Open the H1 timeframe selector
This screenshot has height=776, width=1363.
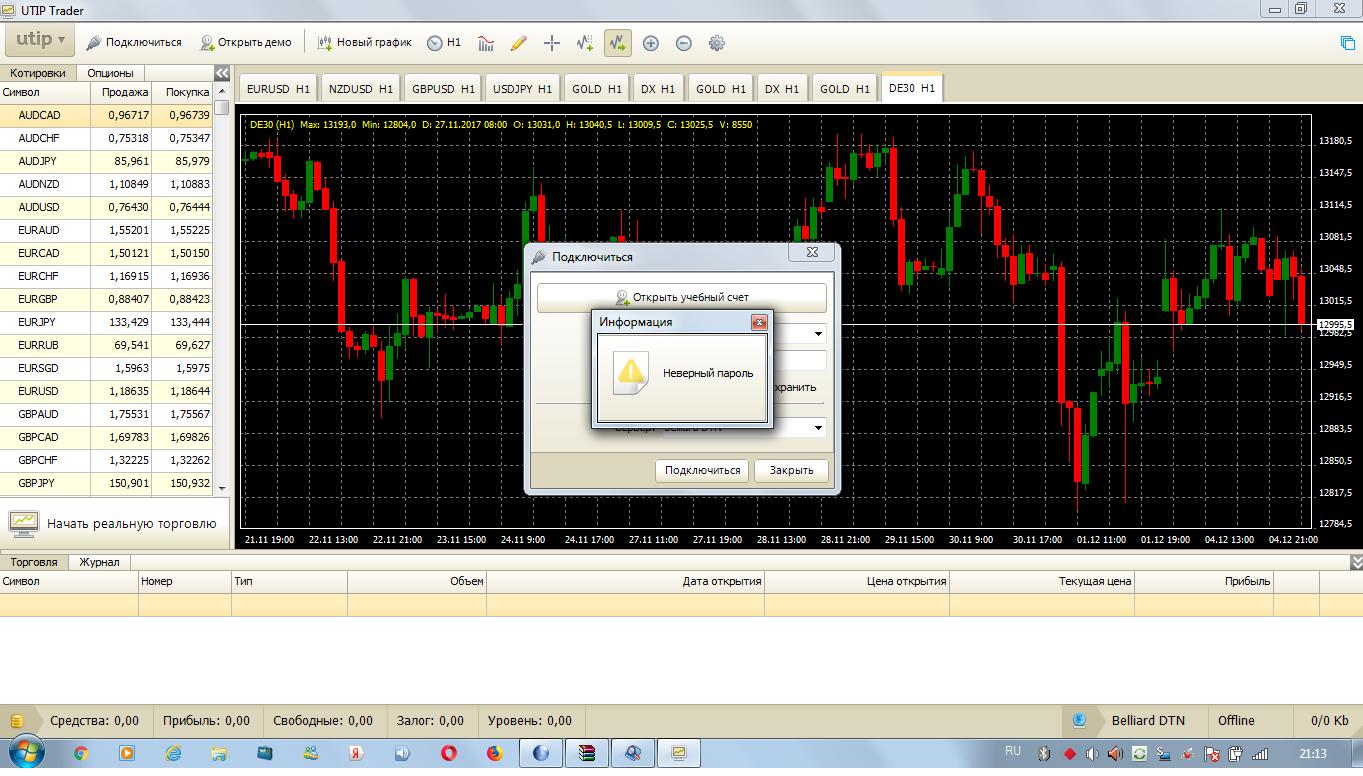pyautogui.click(x=444, y=43)
